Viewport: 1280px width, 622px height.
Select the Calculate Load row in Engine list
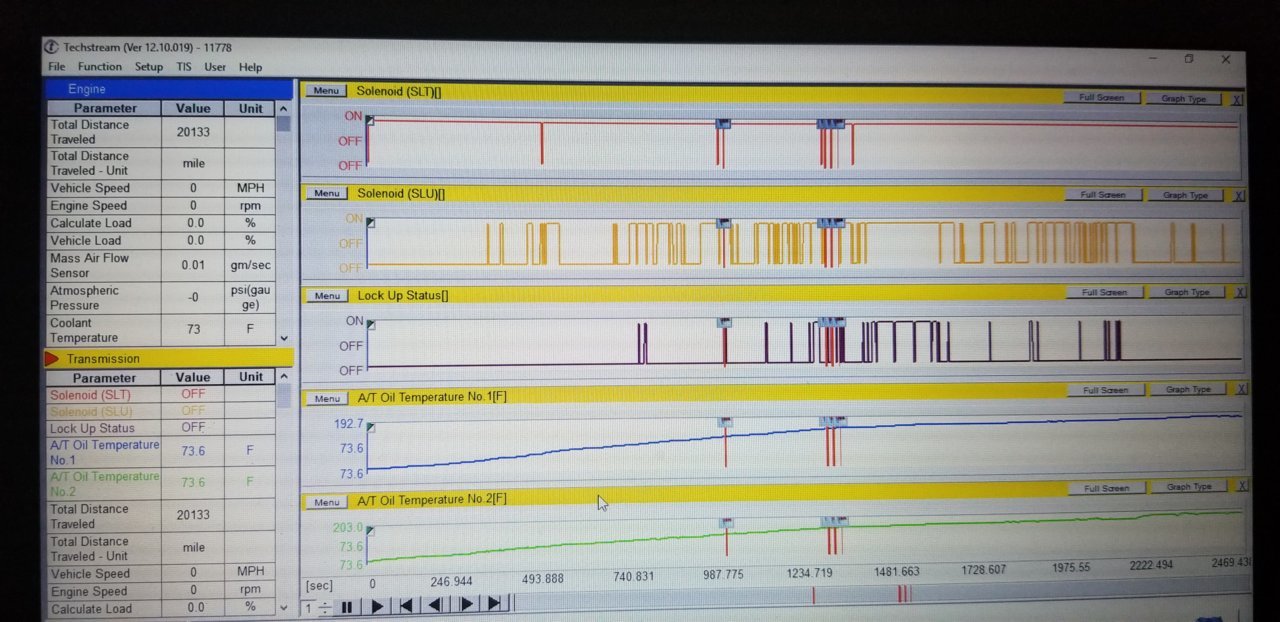(159, 223)
